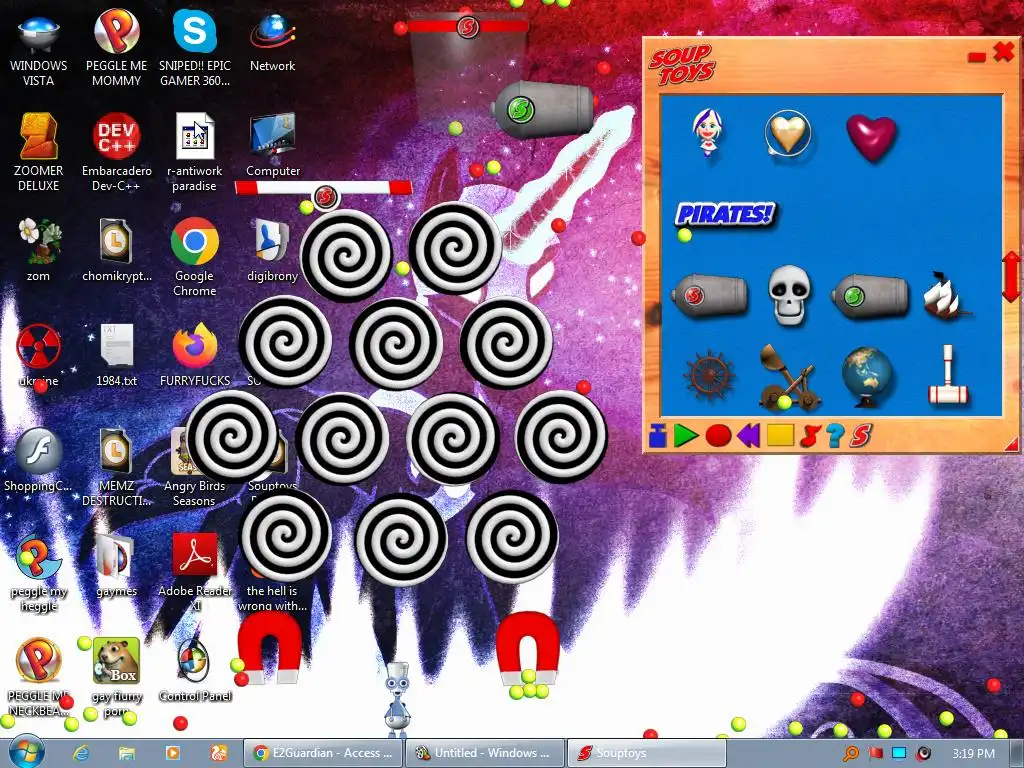
Task: Select the Control Panel desktop icon
Action: pos(195,670)
